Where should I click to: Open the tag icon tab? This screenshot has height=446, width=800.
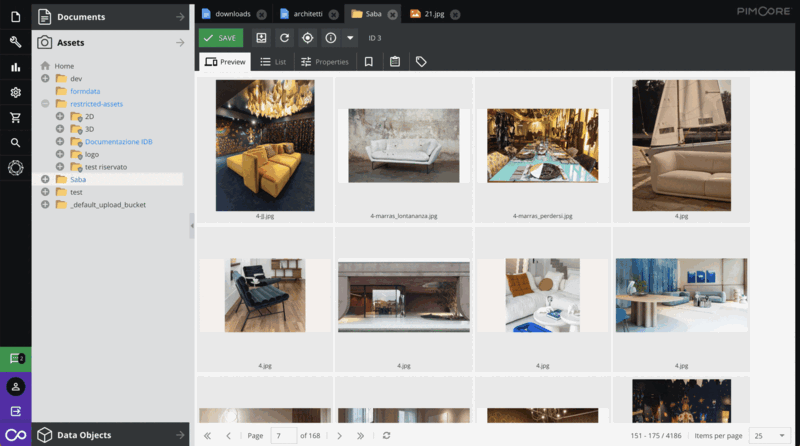(x=421, y=62)
